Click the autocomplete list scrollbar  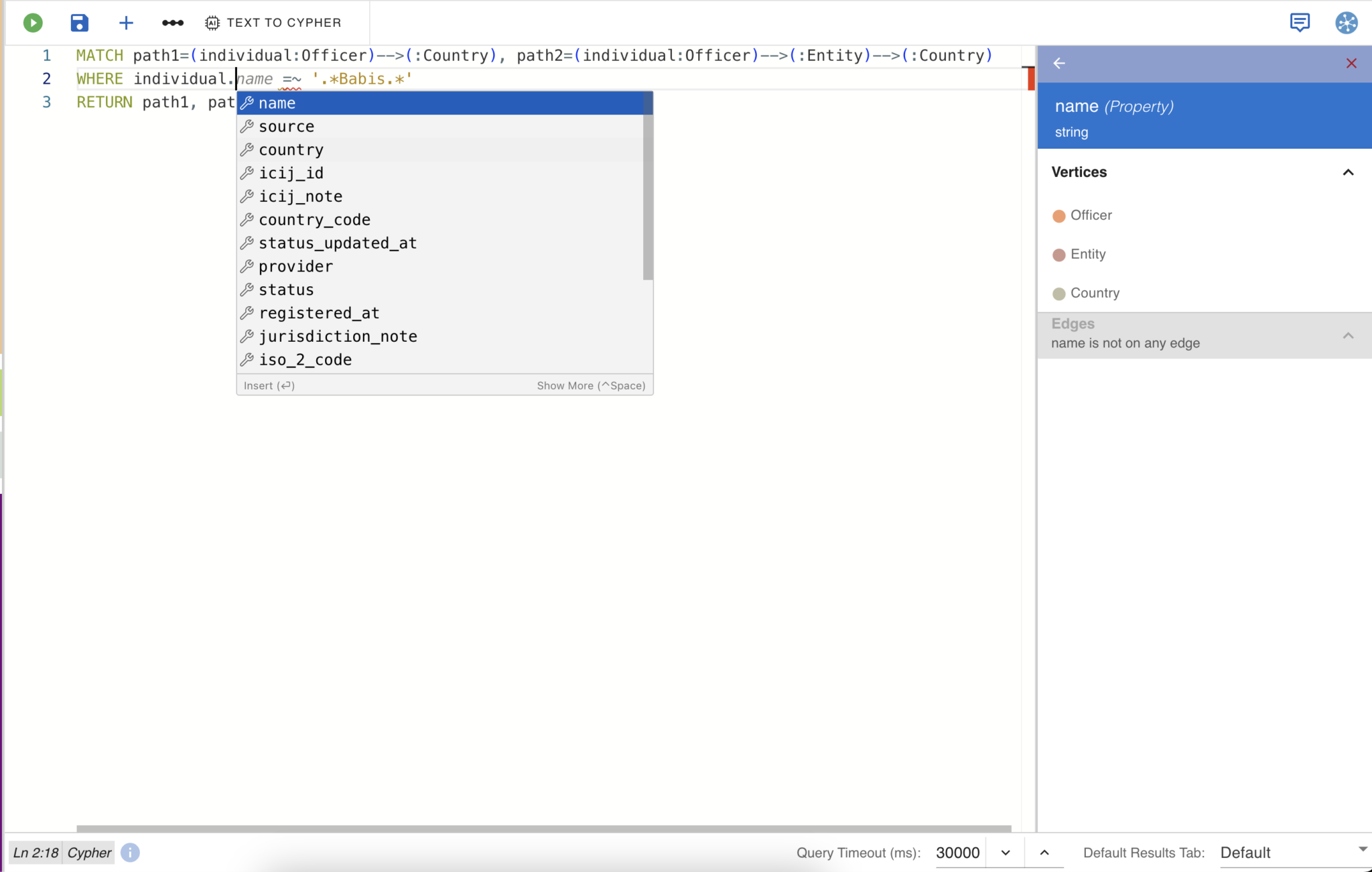pyautogui.click(x=648, y=186)
